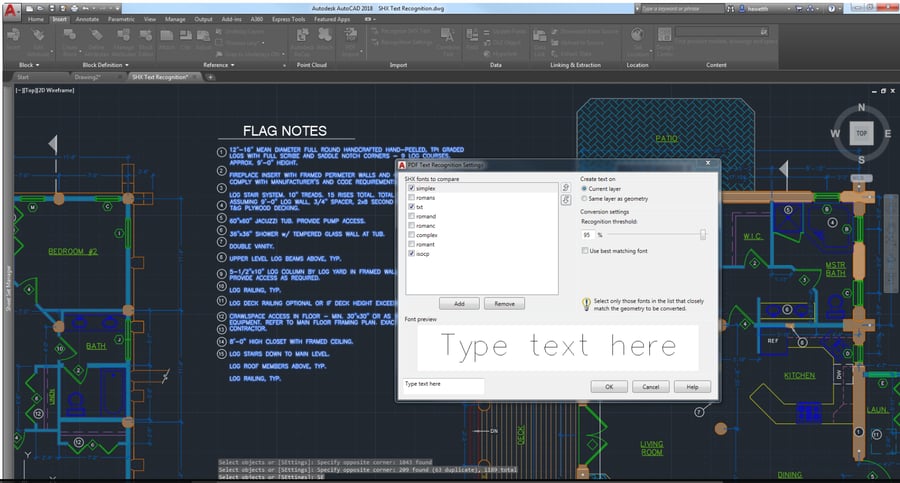
Task: Click the Attach reference icon on the ribbon
Action: [166, 36]
